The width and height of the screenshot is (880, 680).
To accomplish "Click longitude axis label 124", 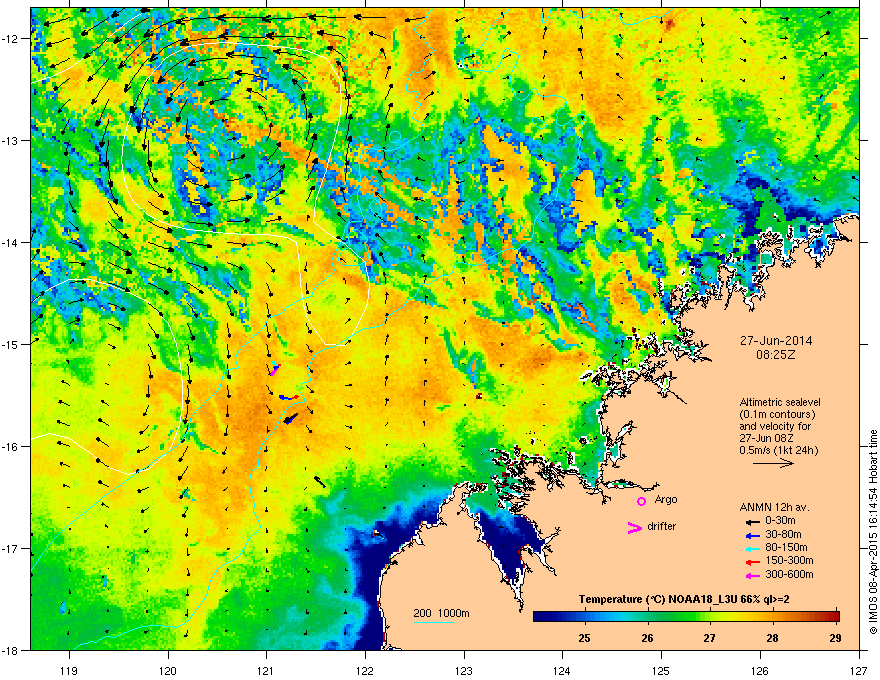I will click(x=562, y=670).
